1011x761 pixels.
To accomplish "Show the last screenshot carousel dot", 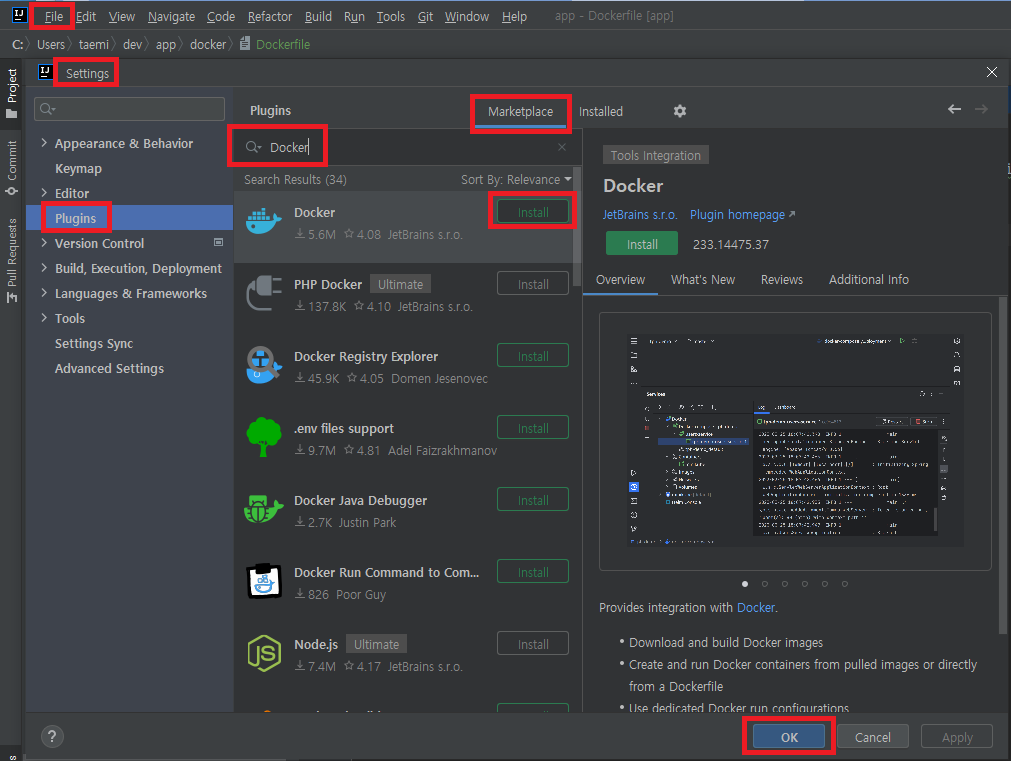I will (845, 584).
